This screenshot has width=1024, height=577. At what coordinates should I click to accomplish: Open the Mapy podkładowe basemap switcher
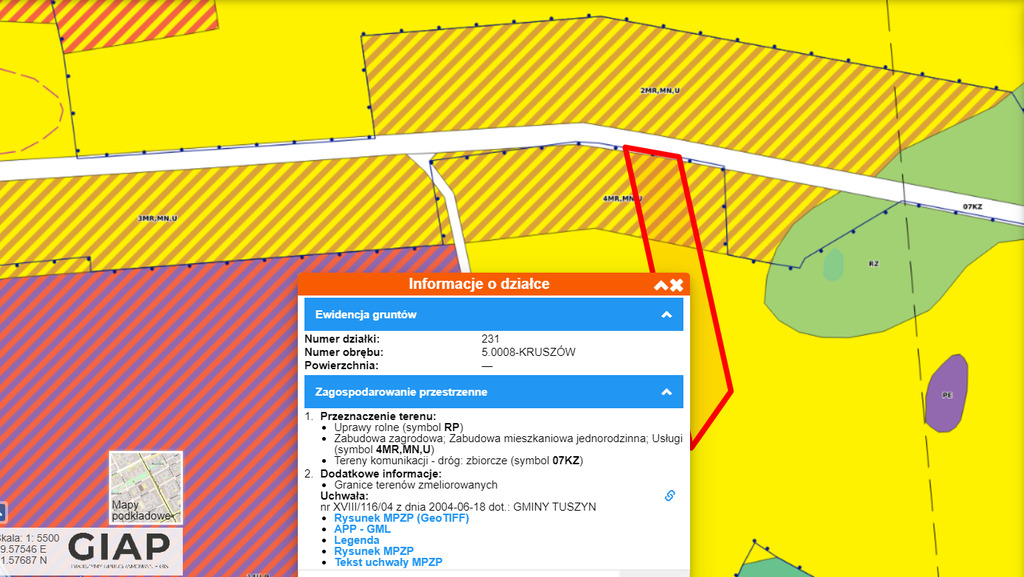point(146,488)
